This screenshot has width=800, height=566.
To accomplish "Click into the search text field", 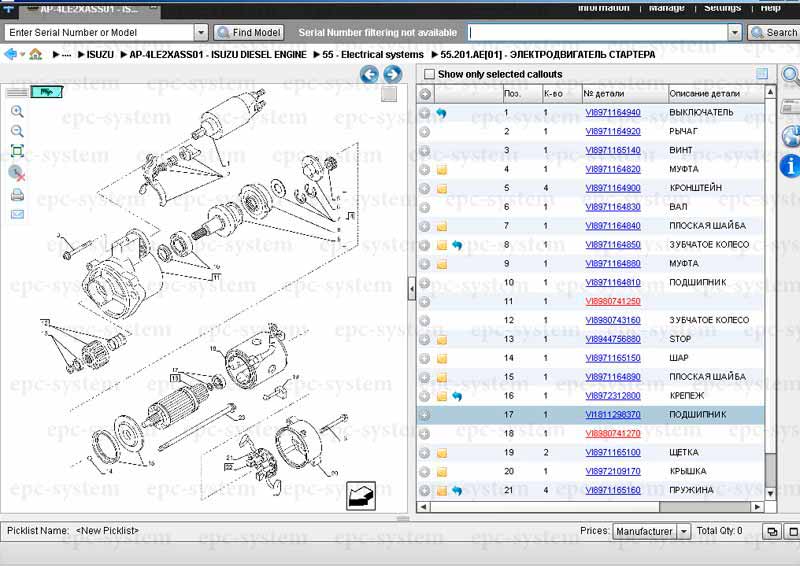I will 597,33.
